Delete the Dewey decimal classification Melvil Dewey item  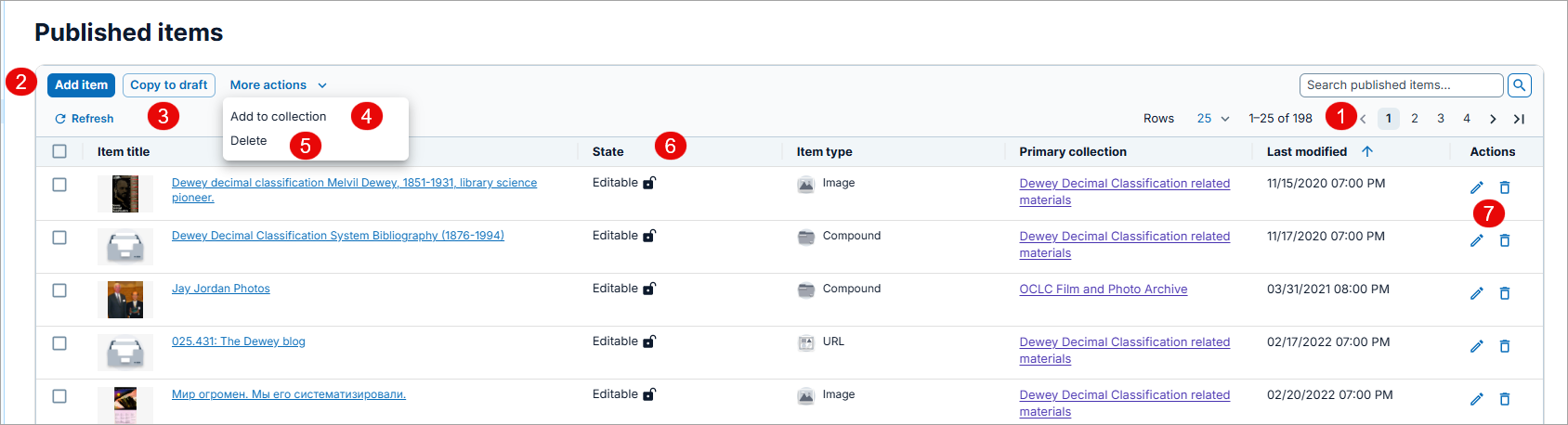1505,187
